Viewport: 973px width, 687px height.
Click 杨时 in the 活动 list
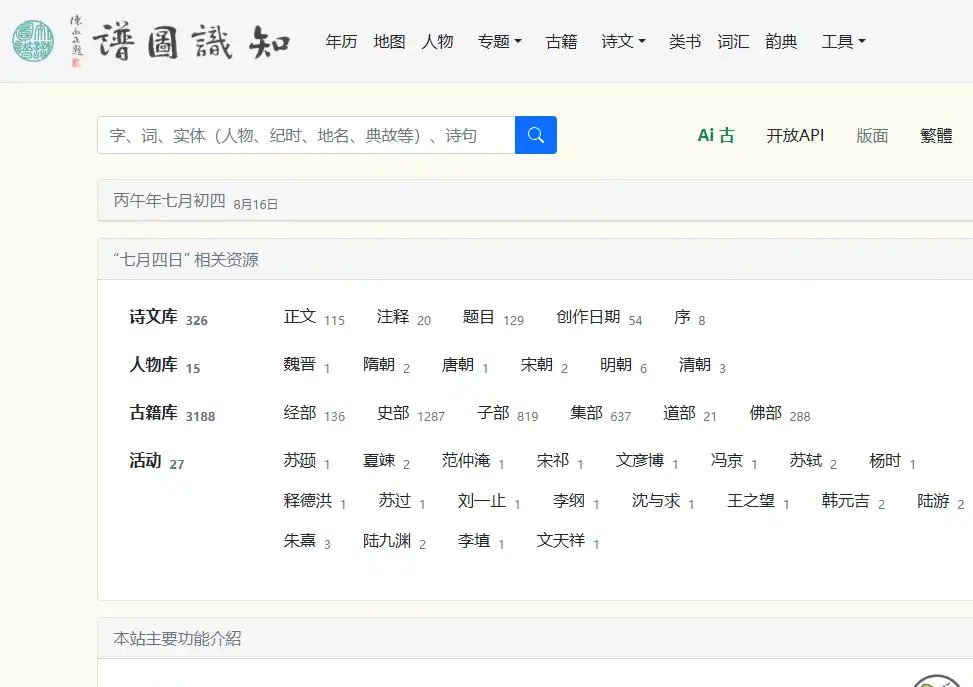click(886, 460)
